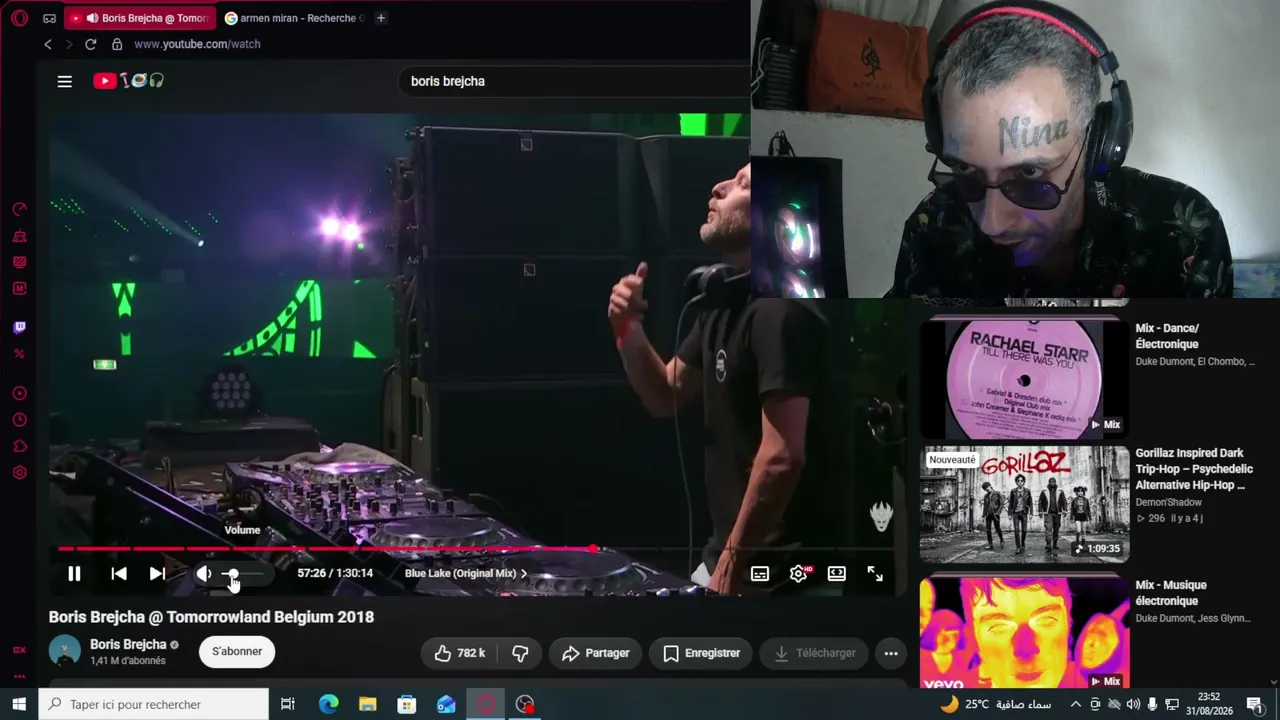Screen dimensions: 1280x720
Task: Open the Gorillaz video thumbnail
Action: tap(1025, 505)
